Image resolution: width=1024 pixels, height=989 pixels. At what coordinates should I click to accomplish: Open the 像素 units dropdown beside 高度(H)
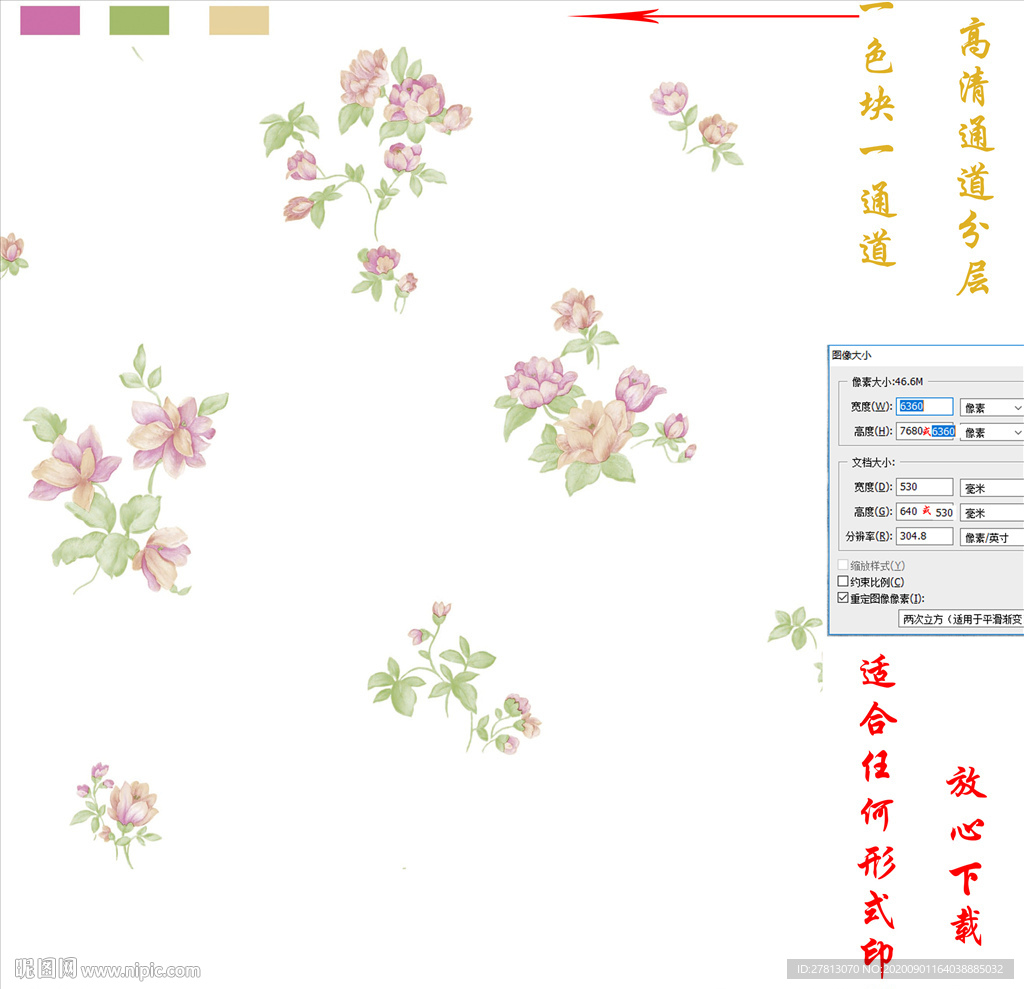991,432
